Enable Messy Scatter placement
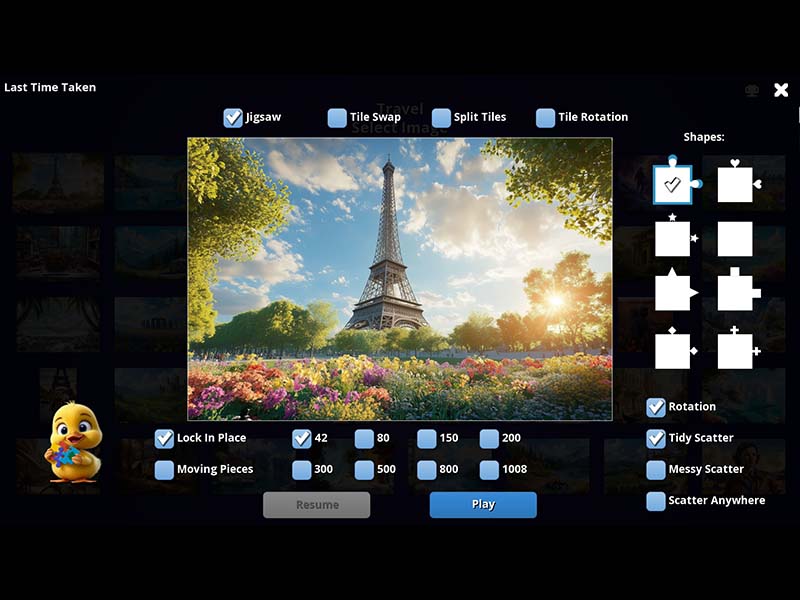800x600 pixels. point(656,469)
